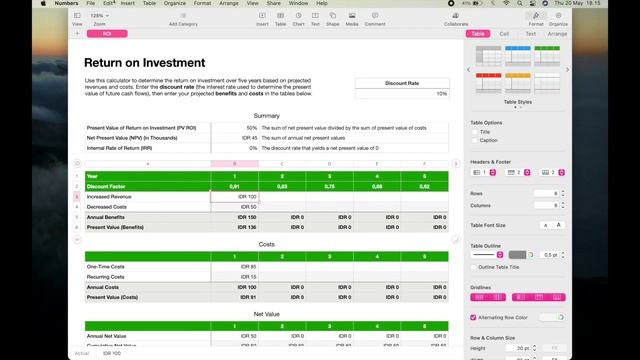Select column B header
Viewport: 640px width, 360px height.
(x=234, y=164)
